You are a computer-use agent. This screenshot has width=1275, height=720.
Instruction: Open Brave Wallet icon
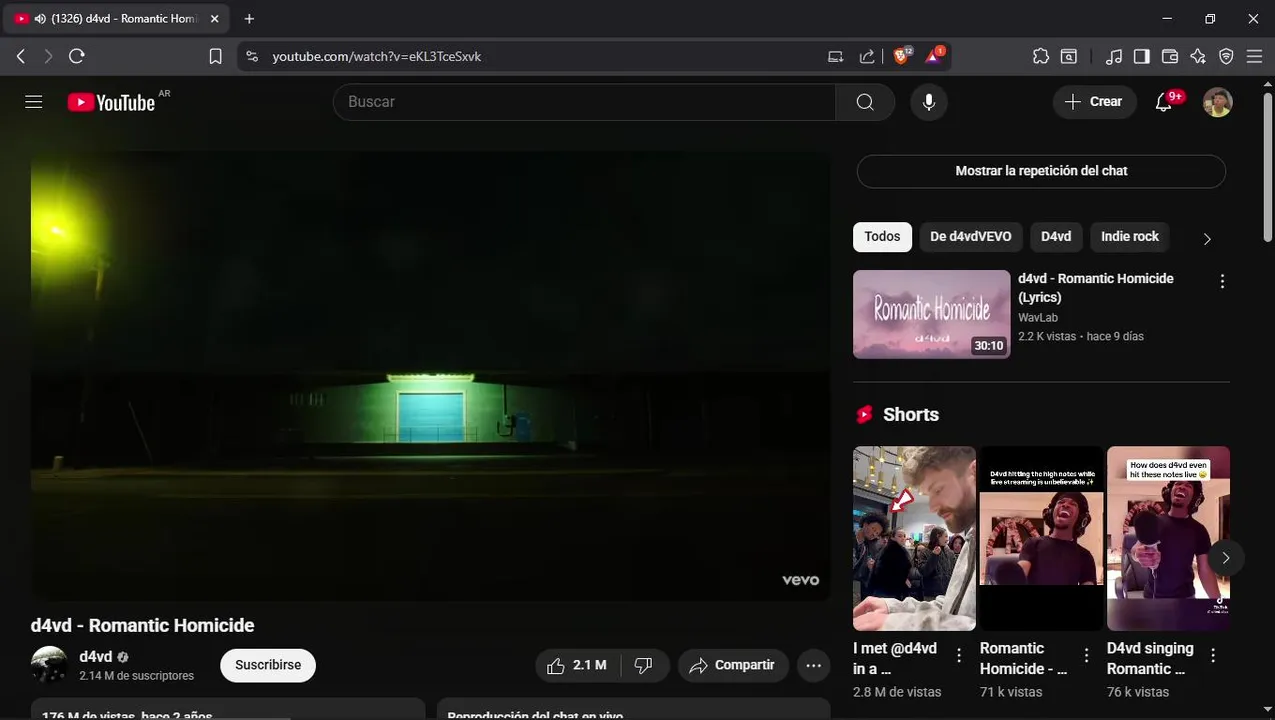click(x=1170, y=57)
